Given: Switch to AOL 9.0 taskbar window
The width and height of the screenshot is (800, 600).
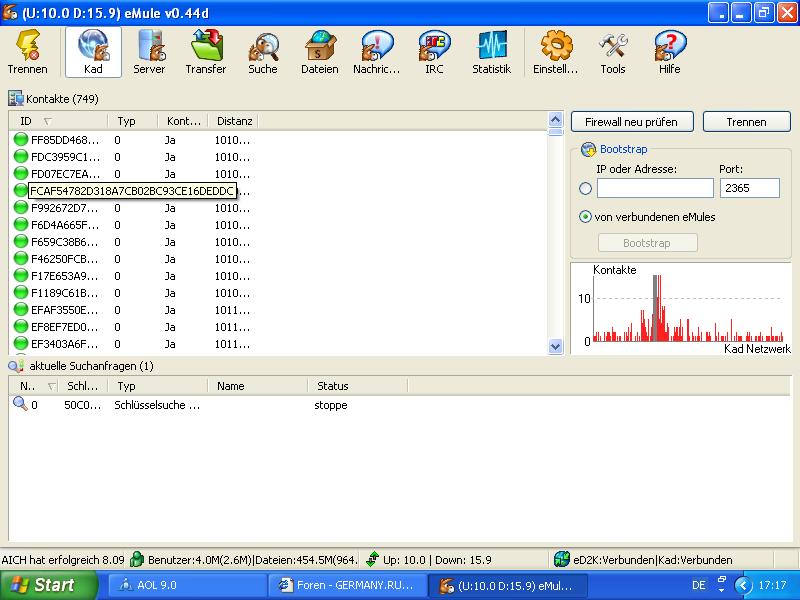Looking at the screenshot, I should tap(186, 585).
